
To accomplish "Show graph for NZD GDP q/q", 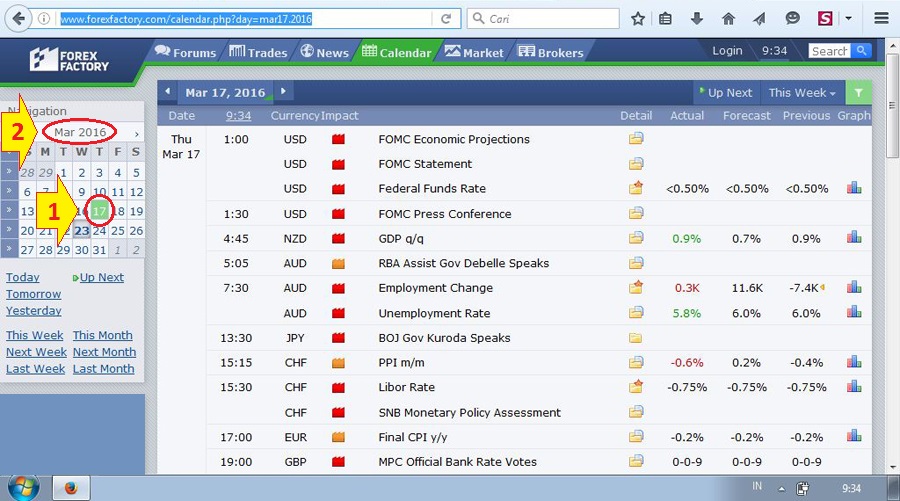I will (x=854, y=237).
